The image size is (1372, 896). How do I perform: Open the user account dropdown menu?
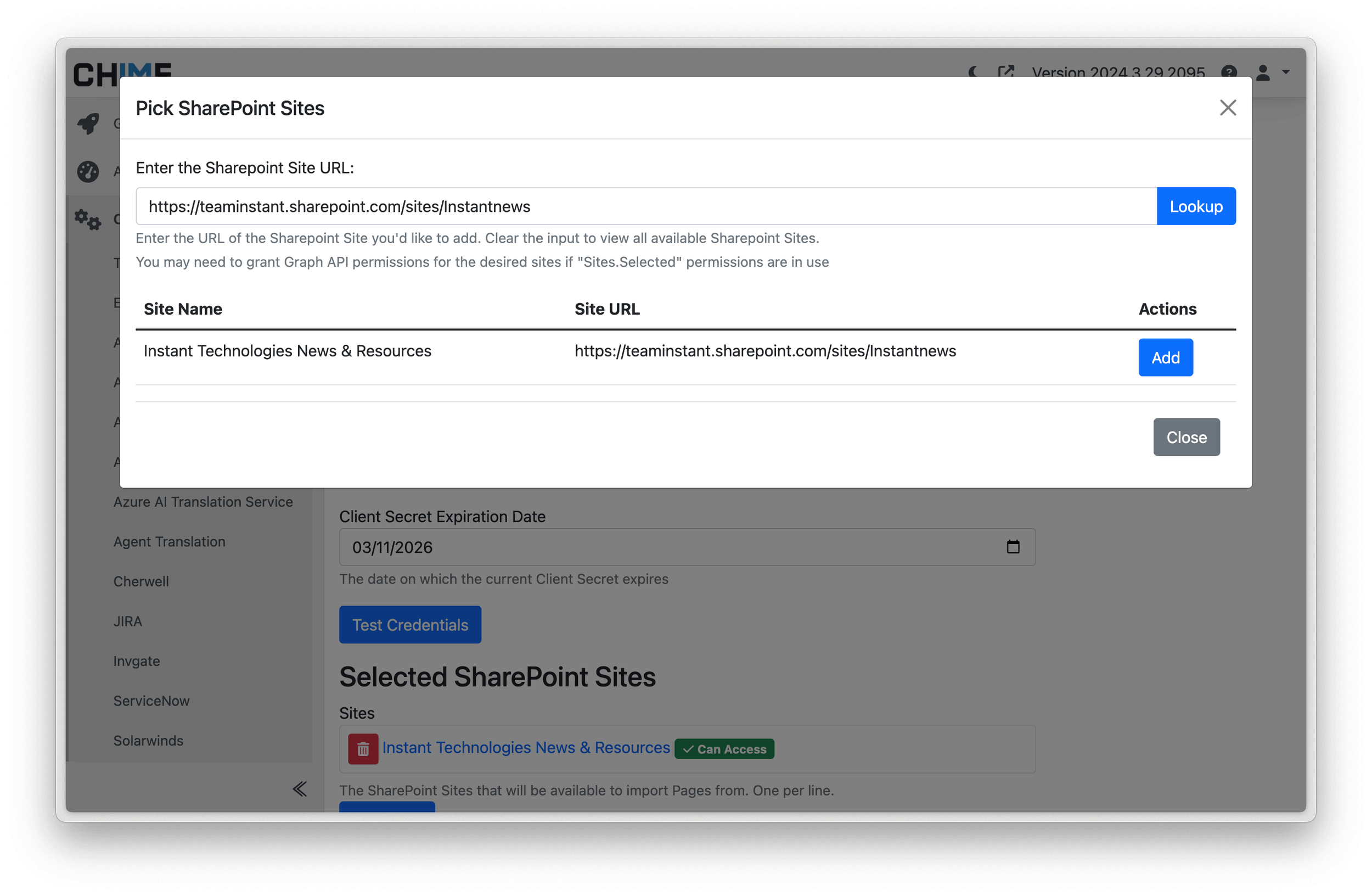pos(1272,72)
